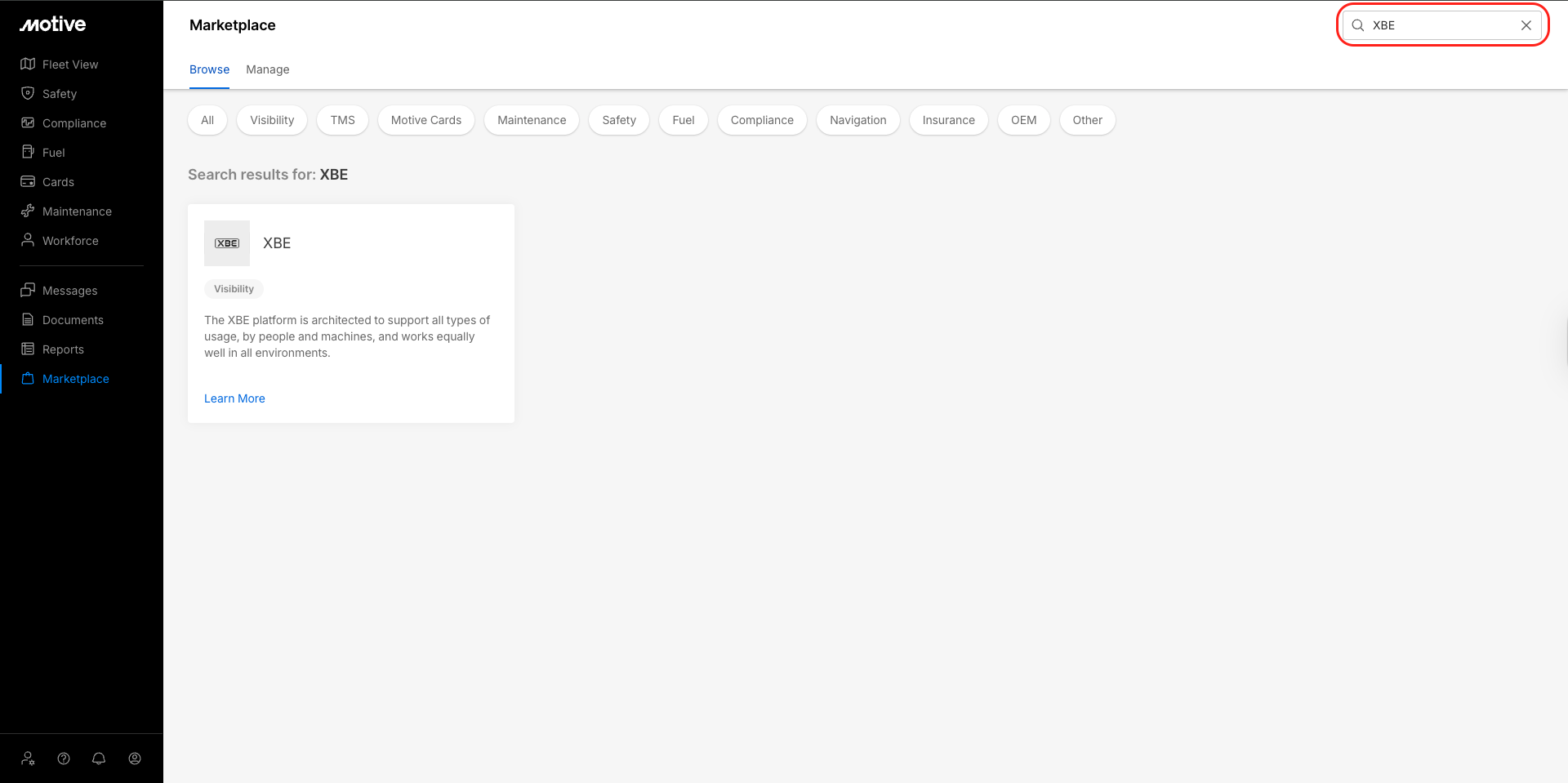Screen dimensions: 1568x783
Task: Open Fleet View map icon
Action: [28, 64]
